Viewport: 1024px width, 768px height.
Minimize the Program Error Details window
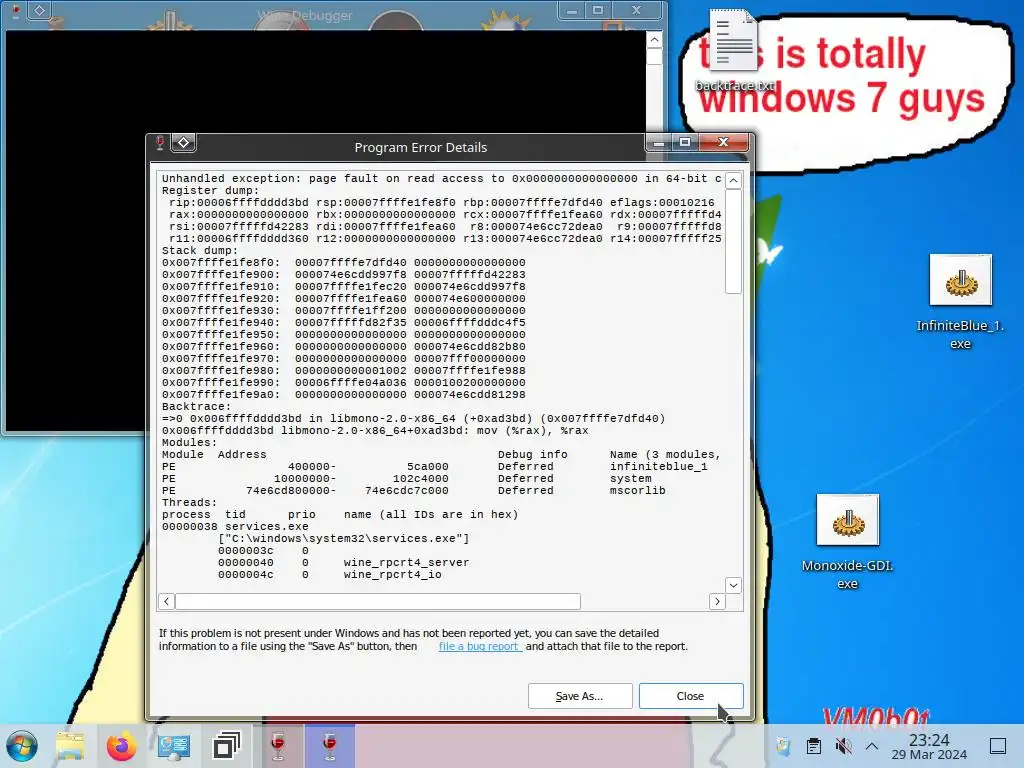[x=659, y=142]
